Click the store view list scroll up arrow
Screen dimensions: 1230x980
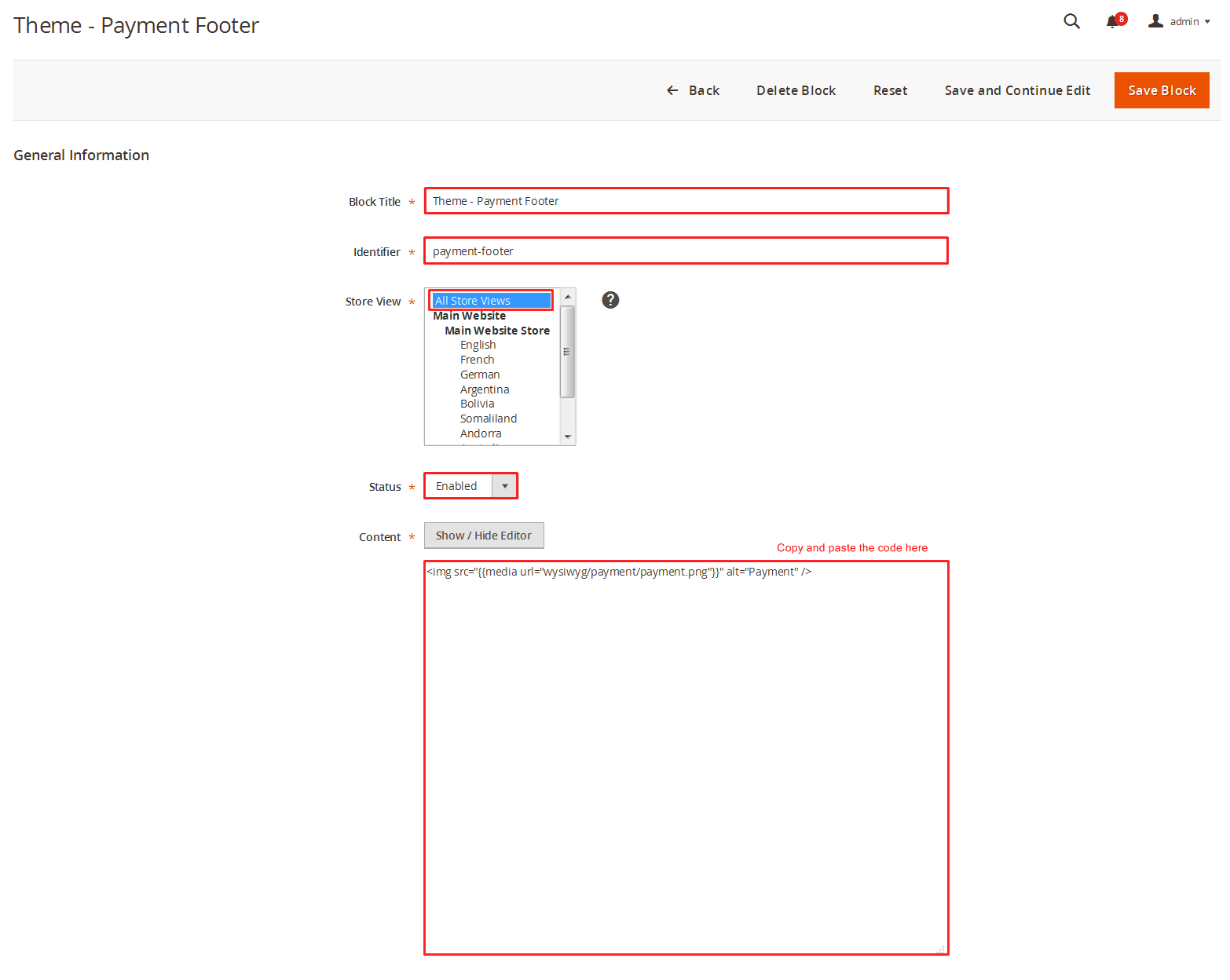567,297
